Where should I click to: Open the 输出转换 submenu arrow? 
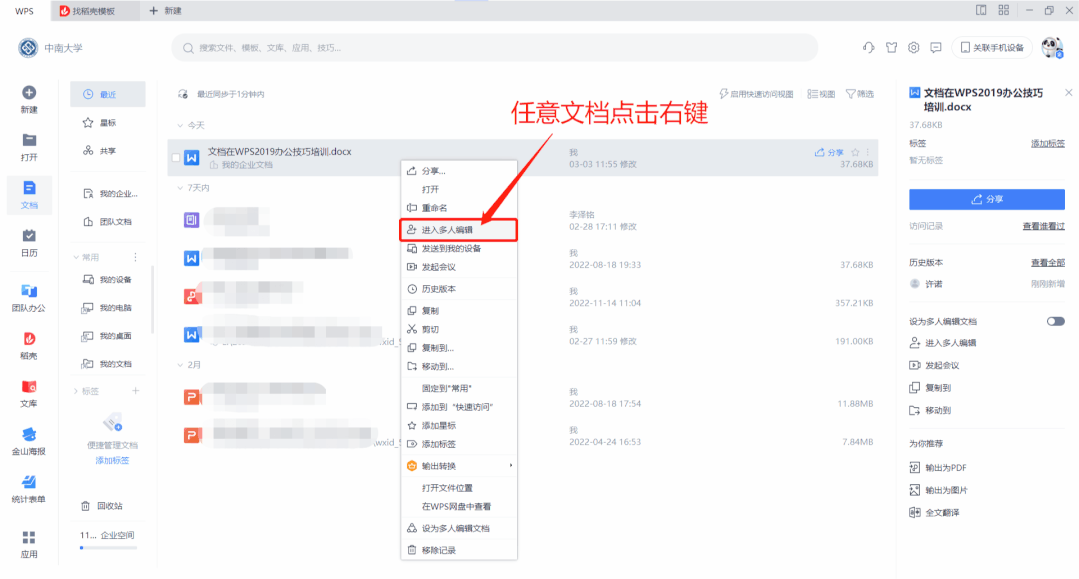pos(511,466)
